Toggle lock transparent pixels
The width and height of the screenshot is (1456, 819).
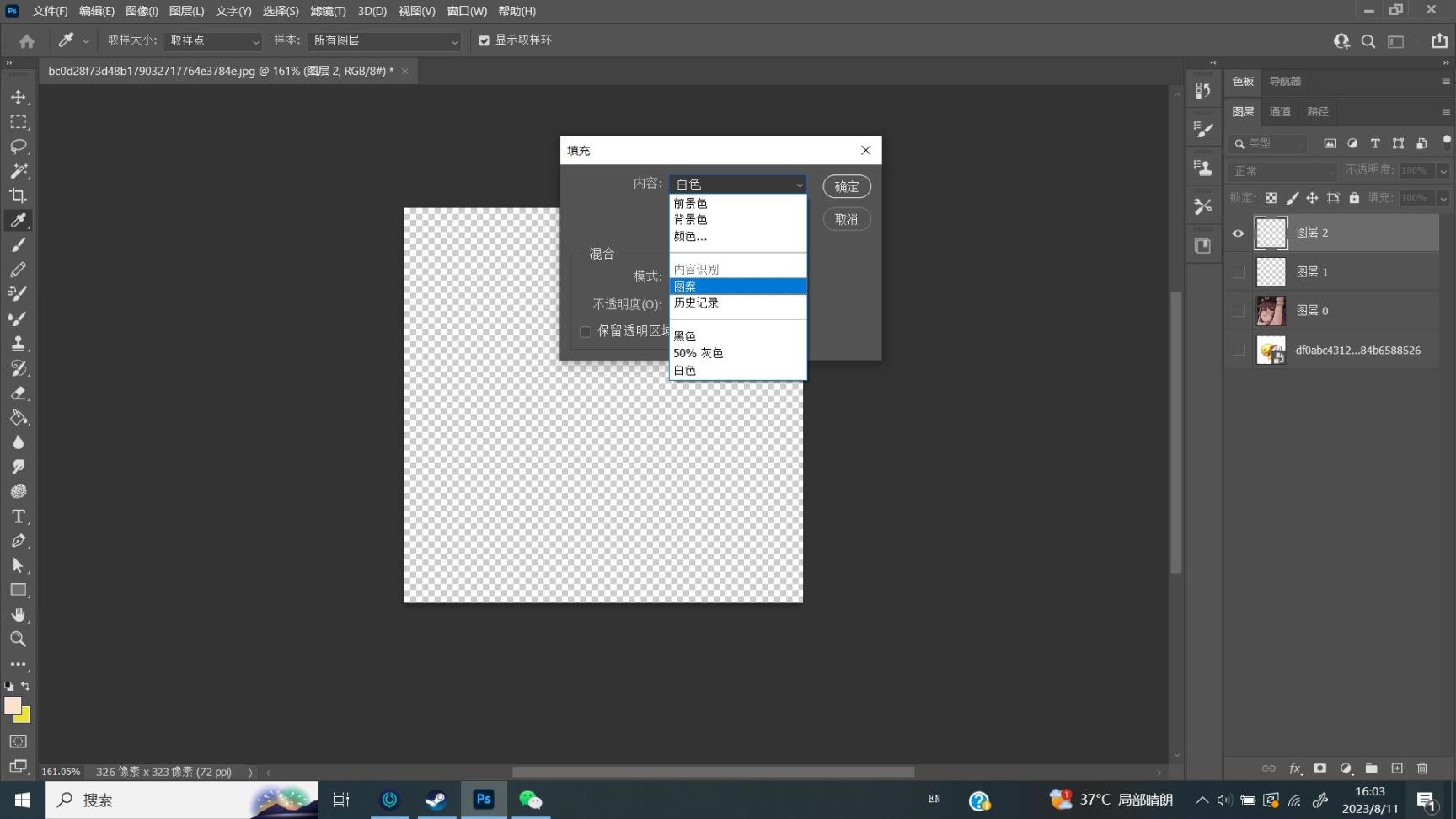[1271, 198]
